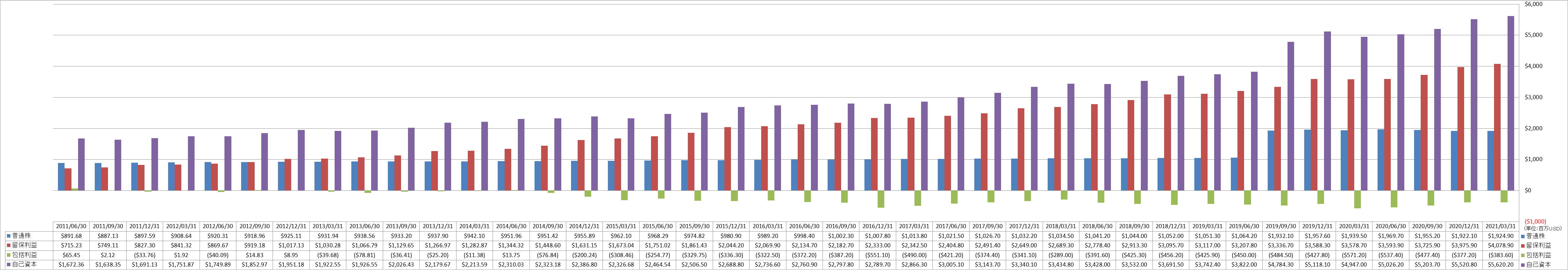The width and height of the screenshot is (1568, 270).
Task: Select the cell showing ($200.24)
Action: coord(584,256)
